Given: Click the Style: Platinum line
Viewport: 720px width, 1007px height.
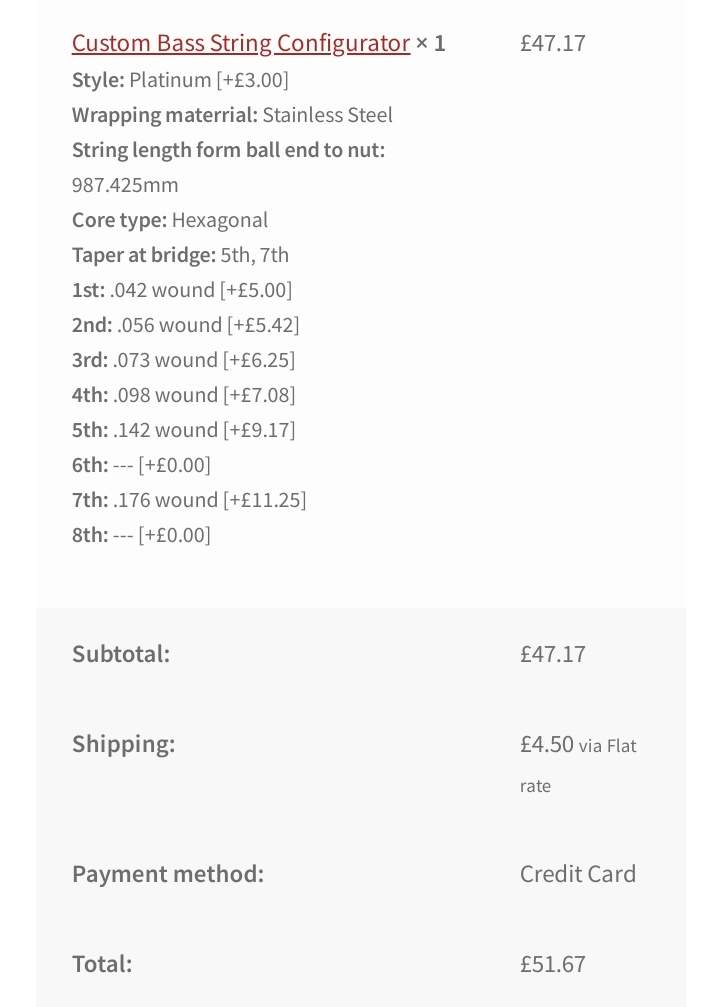Looking at the screenshot, I should click(x=180, y=80).
